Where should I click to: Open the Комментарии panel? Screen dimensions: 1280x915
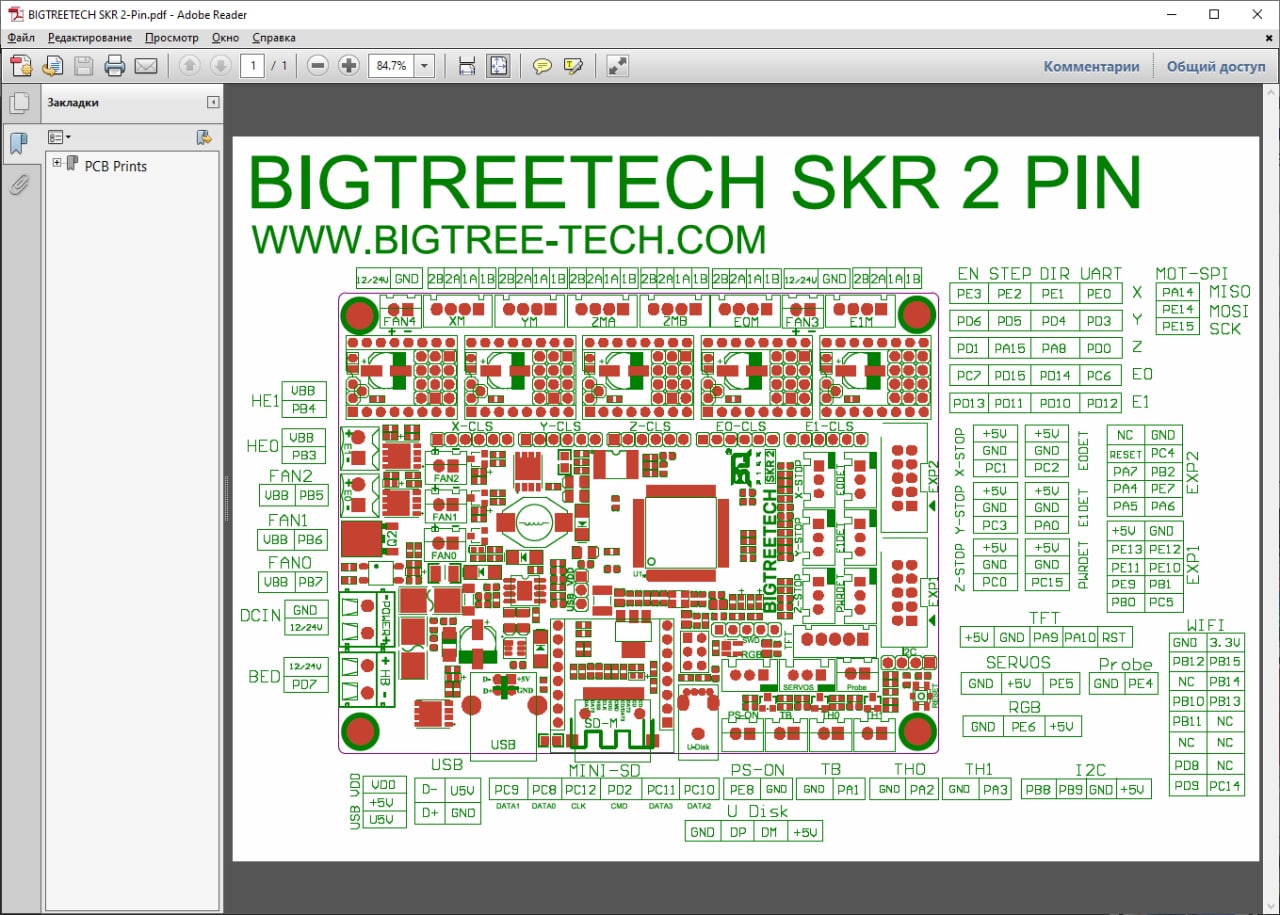coord(1091,66)
